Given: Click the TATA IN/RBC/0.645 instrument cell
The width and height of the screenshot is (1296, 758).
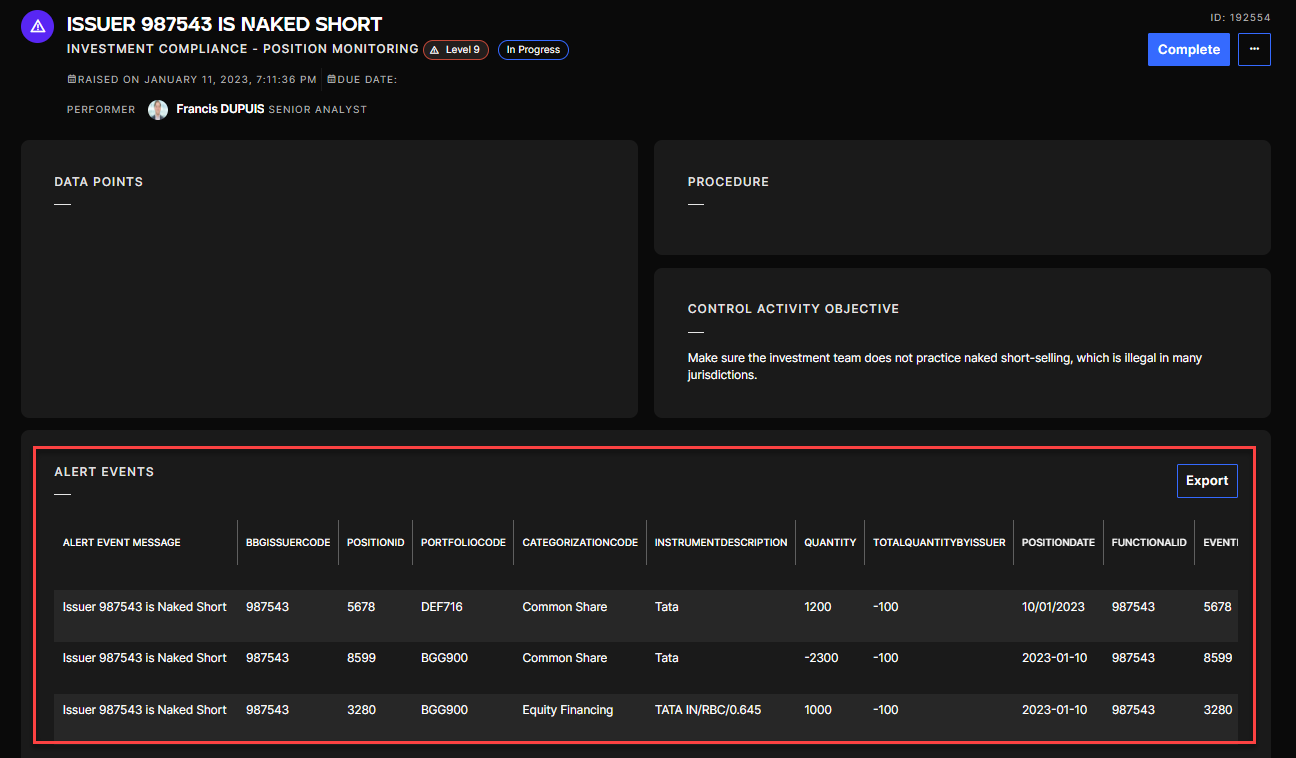Looking at the screenshot, I should [x=707, y=710].
